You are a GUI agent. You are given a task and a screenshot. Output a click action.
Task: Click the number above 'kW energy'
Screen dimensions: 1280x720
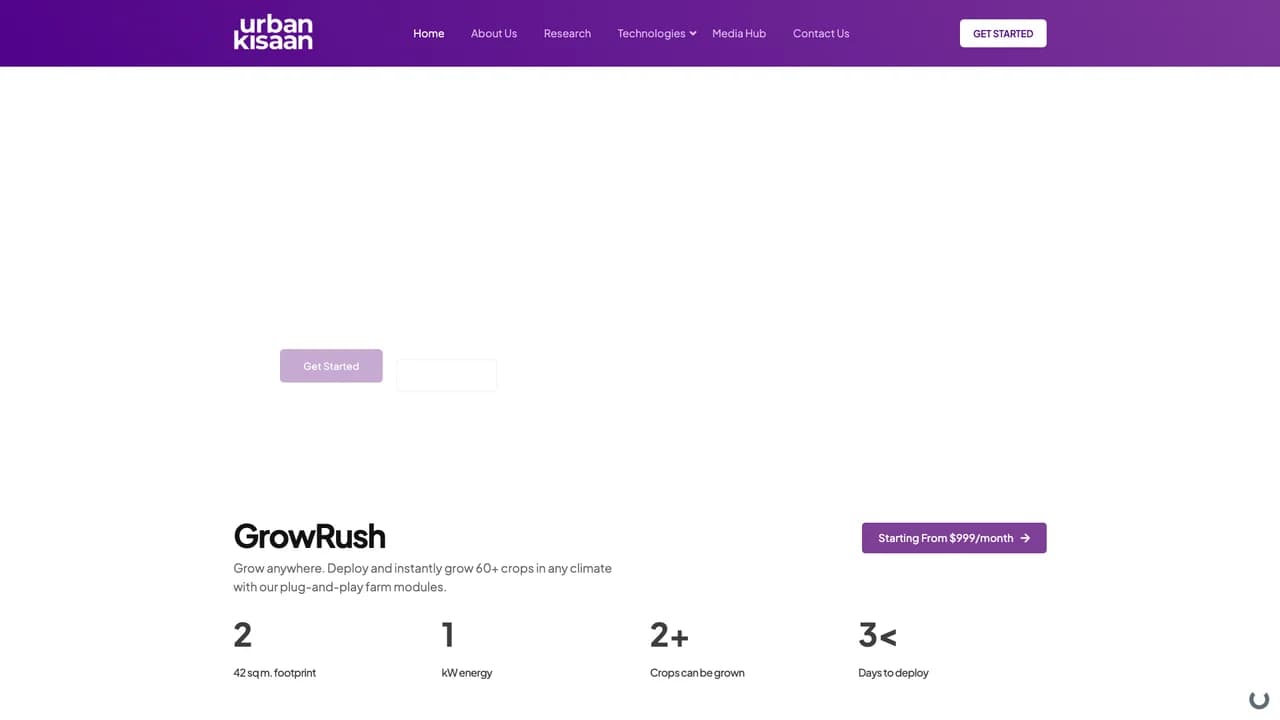tap(448, 635)
